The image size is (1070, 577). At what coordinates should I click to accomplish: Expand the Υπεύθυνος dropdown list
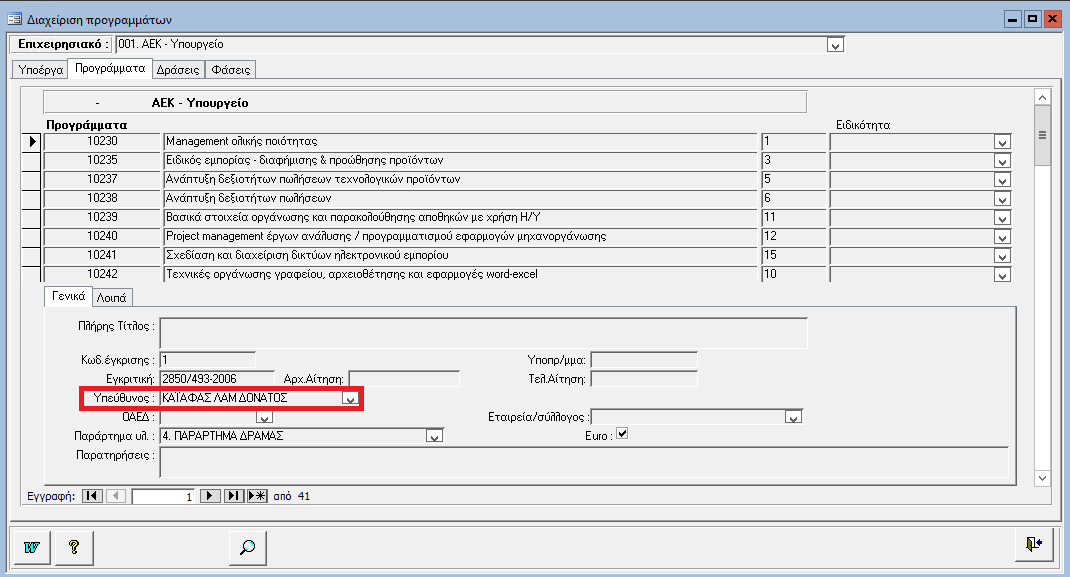coord(349,399)
